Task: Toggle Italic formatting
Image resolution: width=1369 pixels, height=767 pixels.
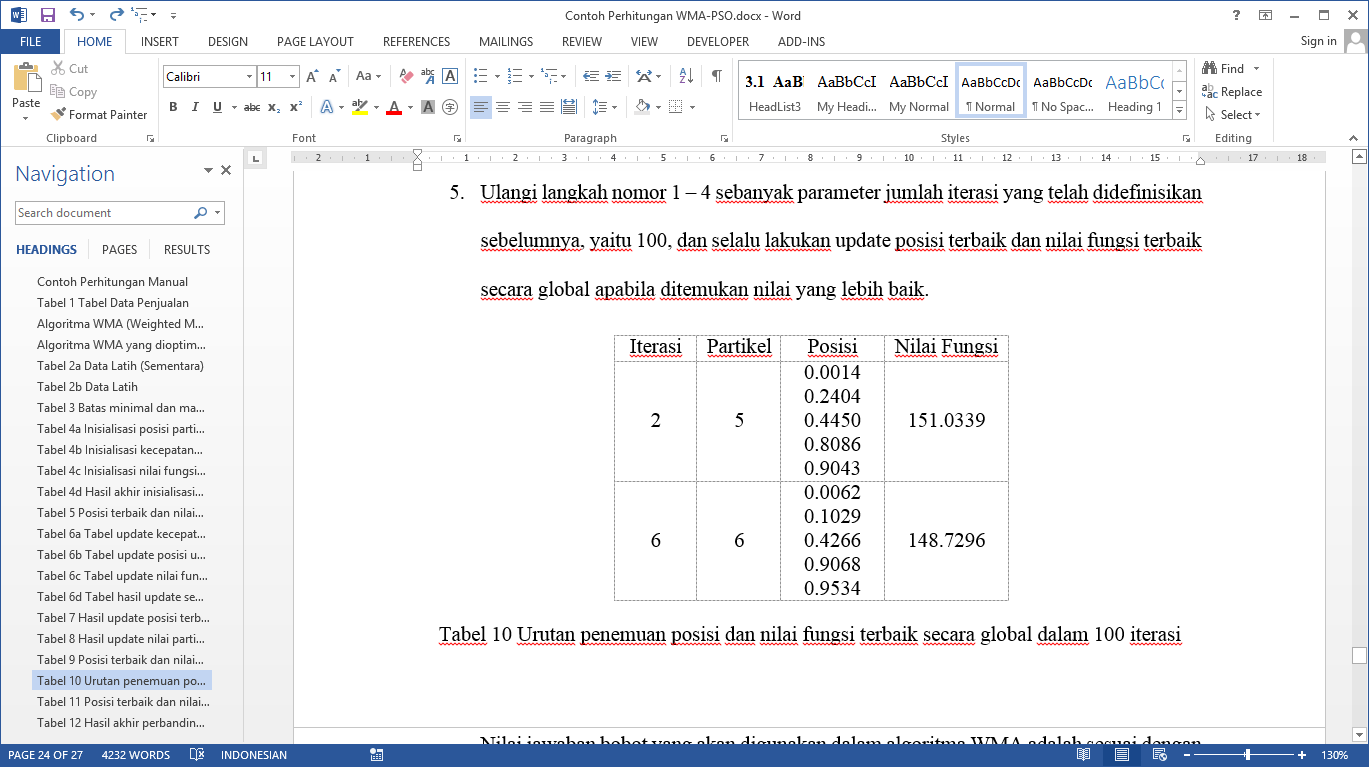Action: 194,107
